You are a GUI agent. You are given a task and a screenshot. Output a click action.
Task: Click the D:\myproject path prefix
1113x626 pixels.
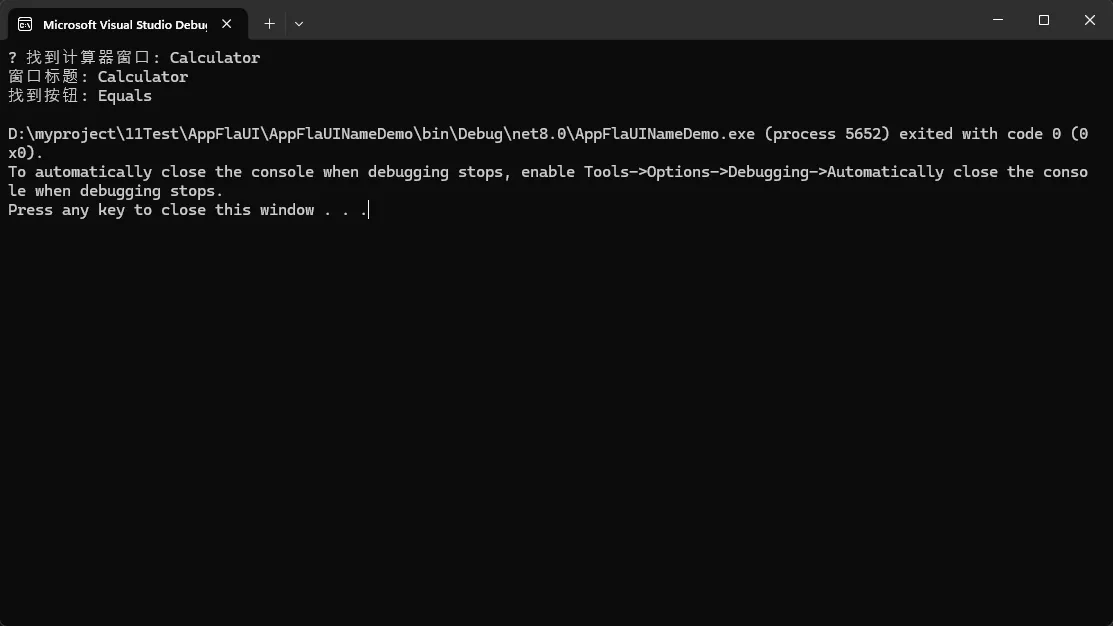coord(61,134)
